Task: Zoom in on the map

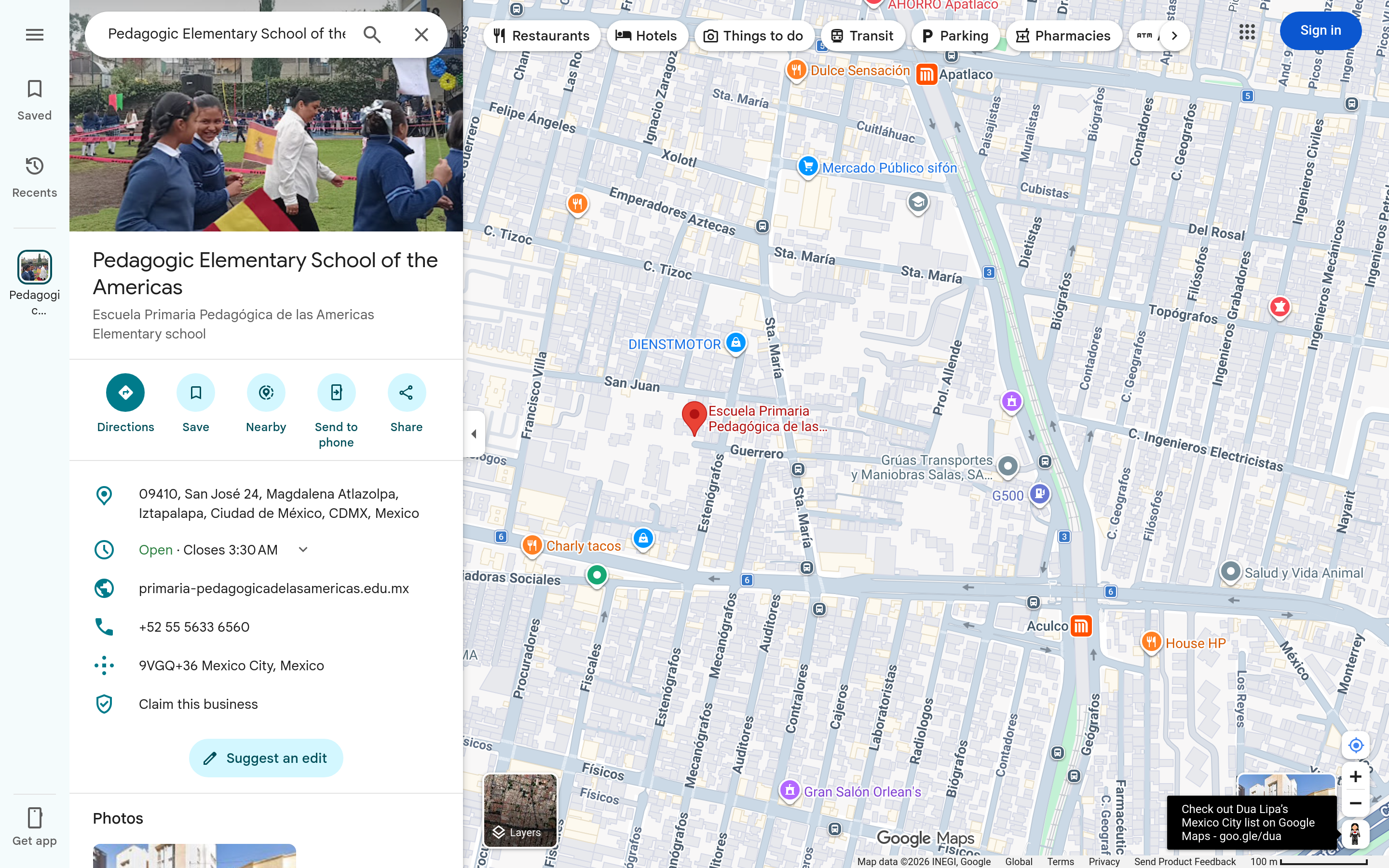Action: (1356, 777)
